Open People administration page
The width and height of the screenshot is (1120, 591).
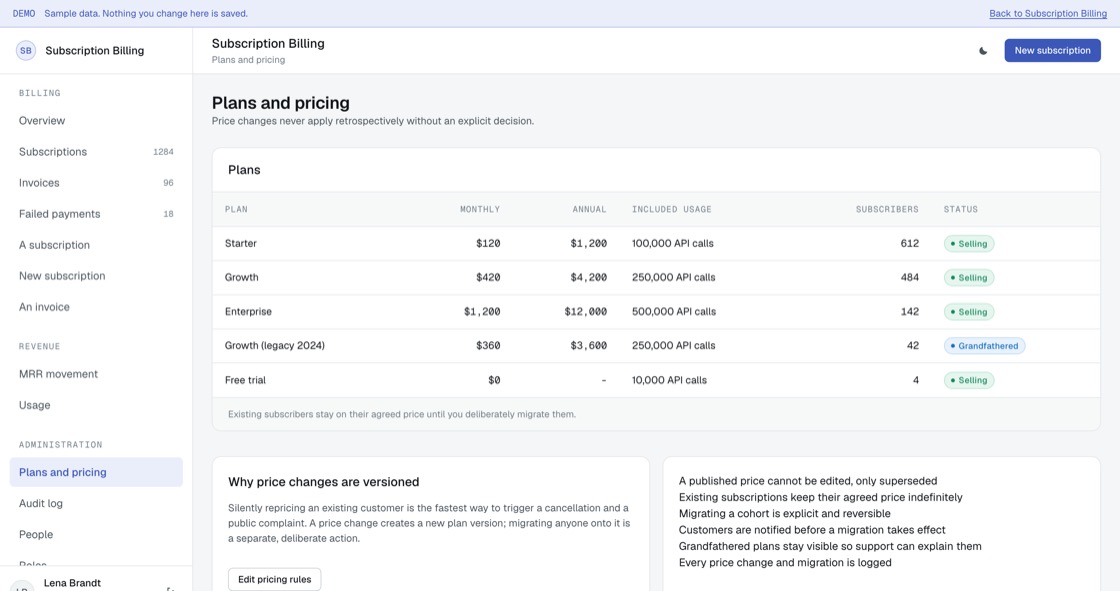tap(96, 535)
